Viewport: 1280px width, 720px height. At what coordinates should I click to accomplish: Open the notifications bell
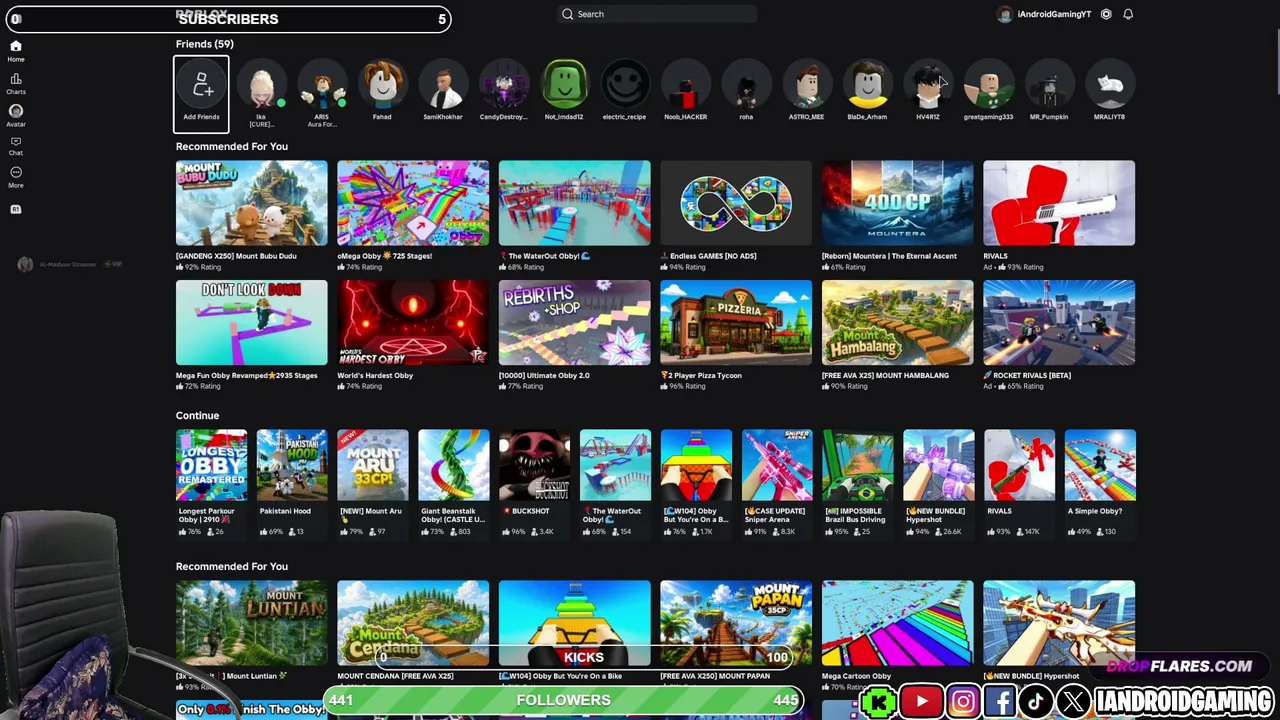coord(1128,14)
